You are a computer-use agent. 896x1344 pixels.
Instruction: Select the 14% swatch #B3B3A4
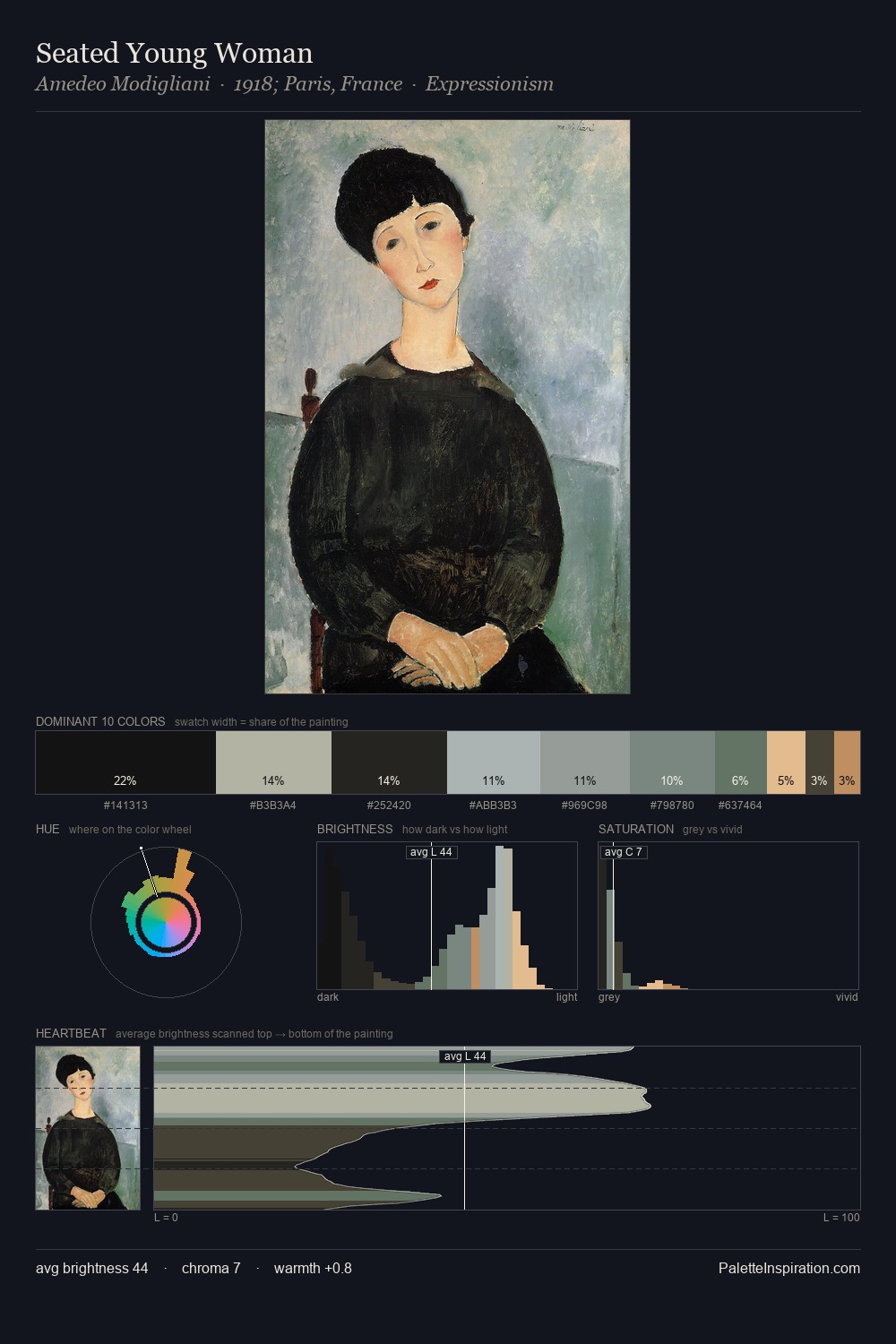273,762
